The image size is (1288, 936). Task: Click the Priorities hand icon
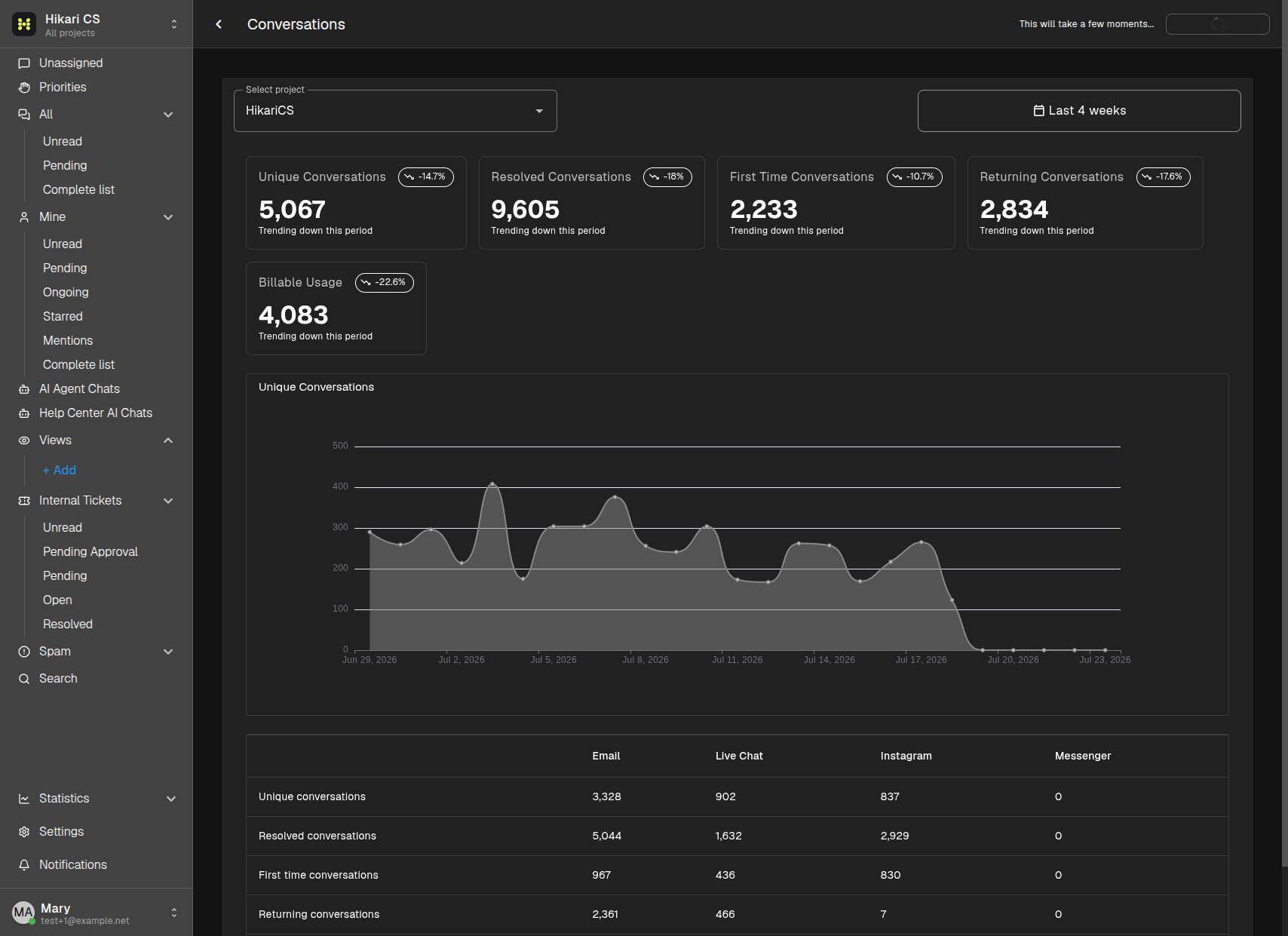click(x=24, y=87)
